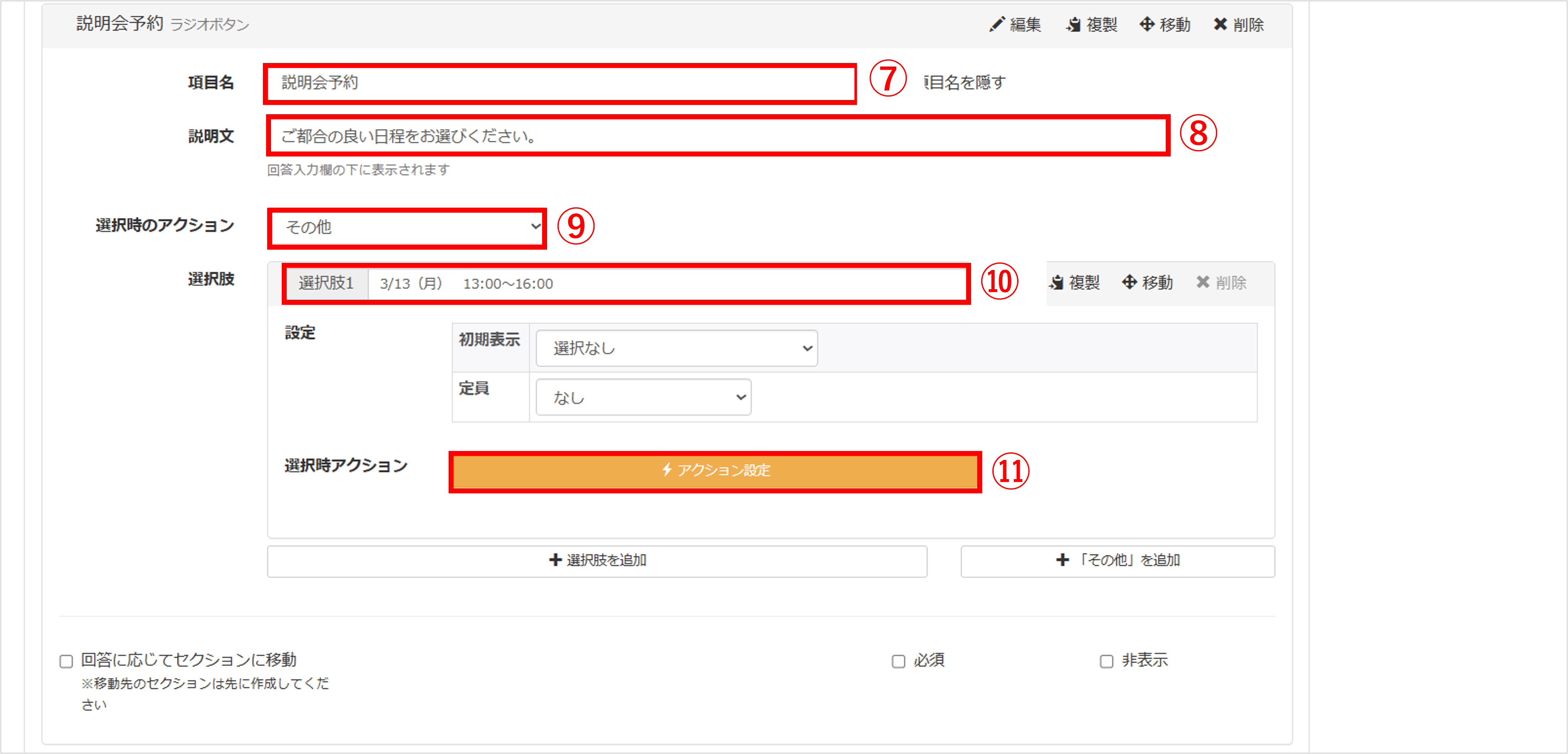The height and width of the screenshot is (754, 1568).
Task: Click the 移動 move icon in header
Action: (x=1147, y=24)
